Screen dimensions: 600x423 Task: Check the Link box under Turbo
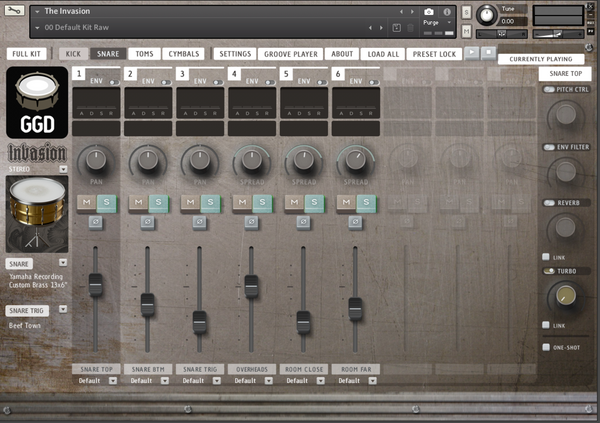[x=546, y=325]
